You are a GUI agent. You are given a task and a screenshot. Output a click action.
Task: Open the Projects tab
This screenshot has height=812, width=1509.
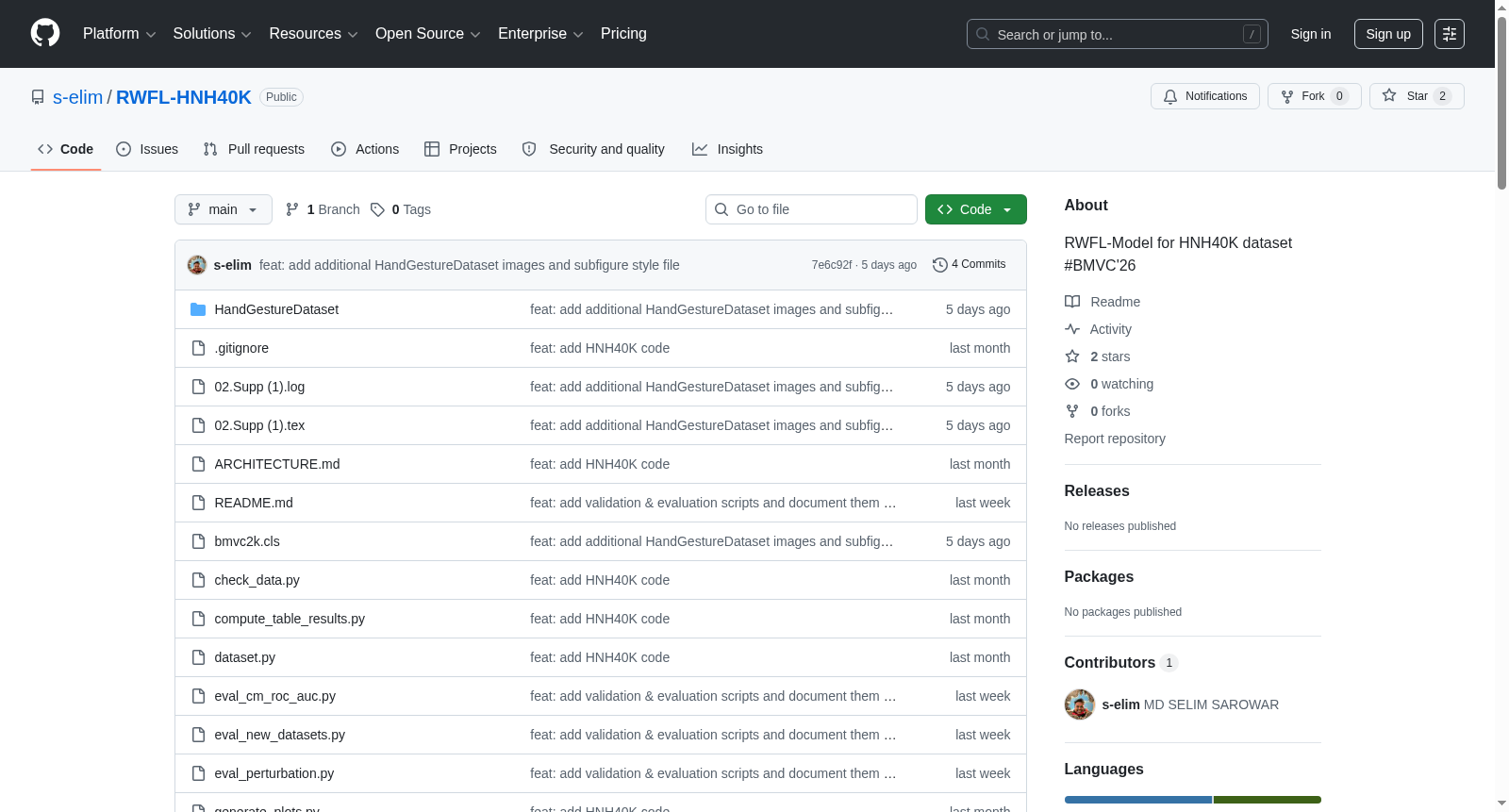click(460, 149)
